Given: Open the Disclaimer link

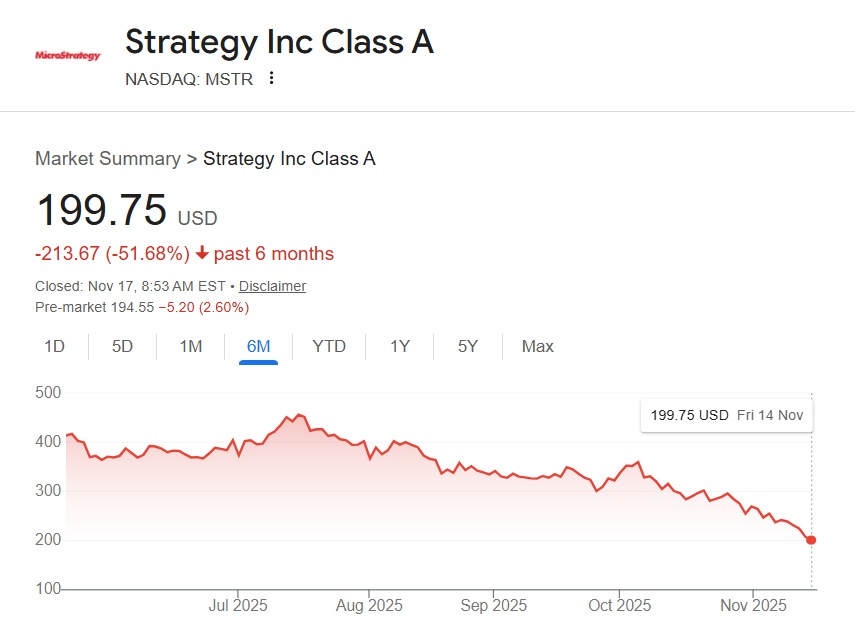Looking at the screenshot, I should click(x=272, y=286).
